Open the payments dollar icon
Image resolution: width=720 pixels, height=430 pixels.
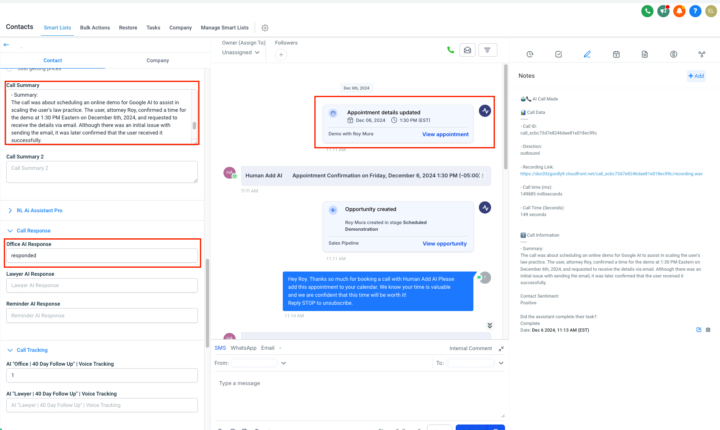[x=673, y=54]
